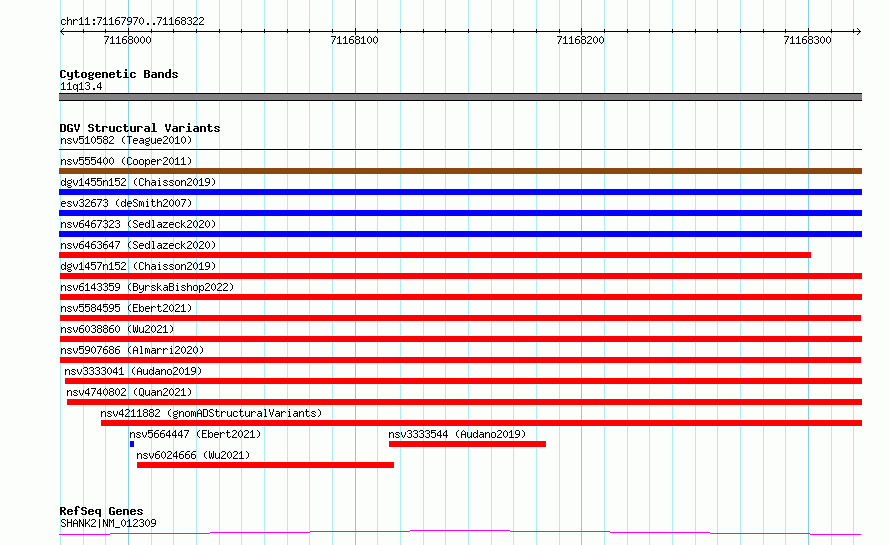Open the nsv6467323 (Sedlazeck2020) label
This screenshot has width=890, height=545.
(138, 224)
